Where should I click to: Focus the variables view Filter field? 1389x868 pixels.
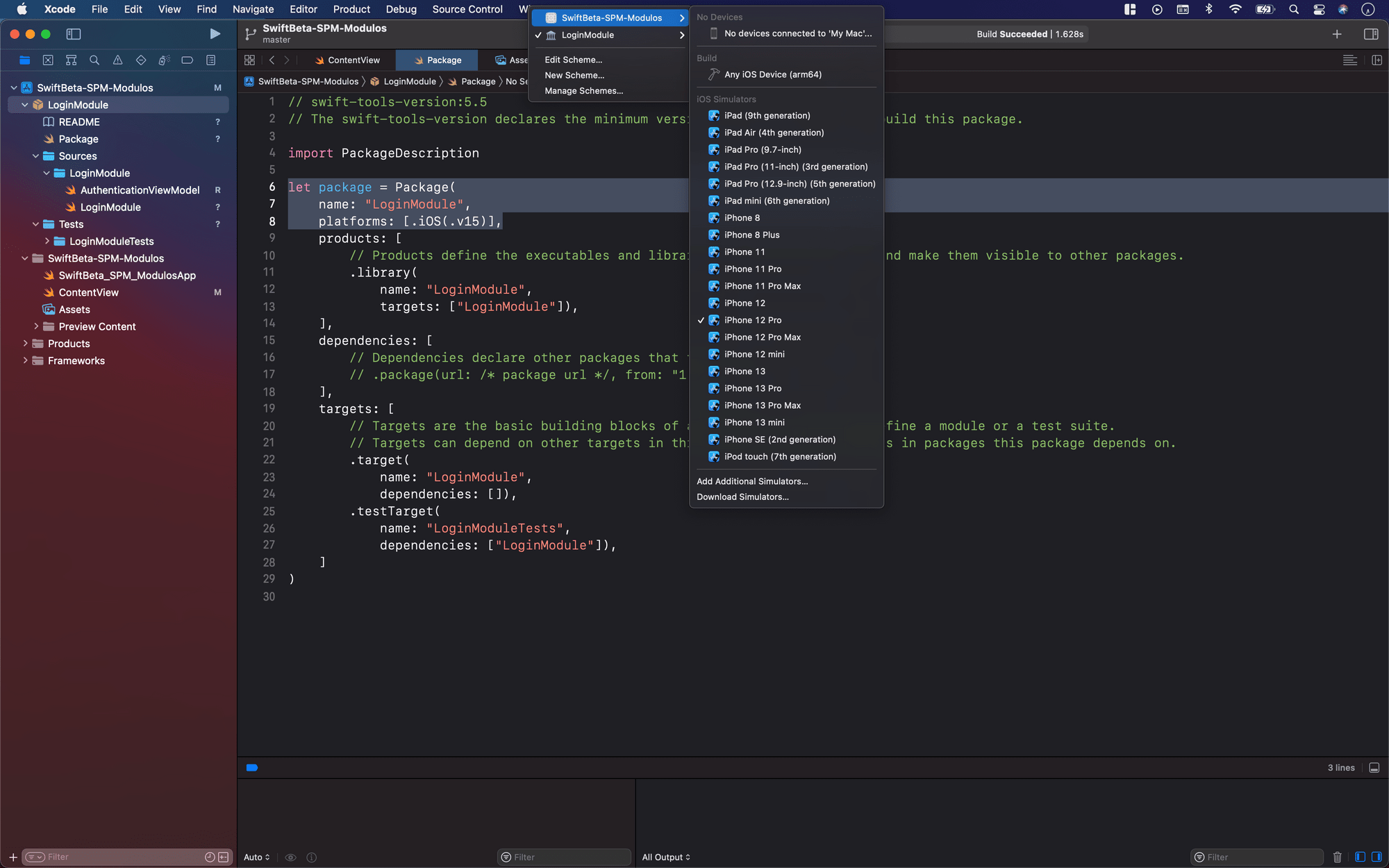point(564,857)
